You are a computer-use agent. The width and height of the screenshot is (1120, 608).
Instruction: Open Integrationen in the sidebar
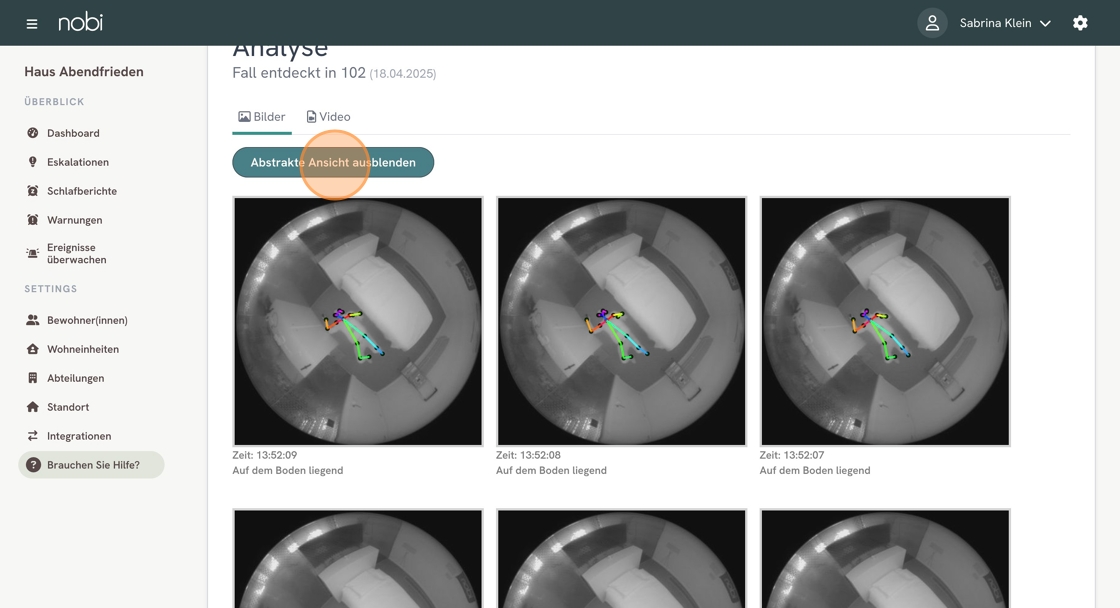(x=78, y=436)
